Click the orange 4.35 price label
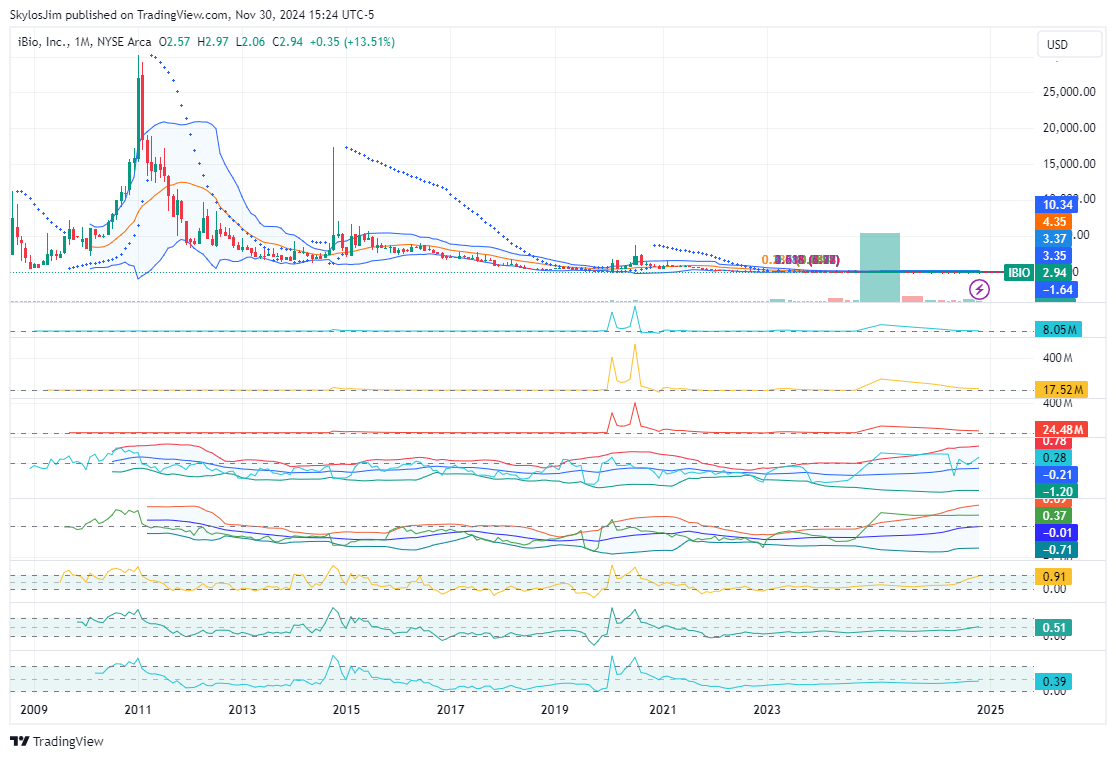 (1056, 221)
